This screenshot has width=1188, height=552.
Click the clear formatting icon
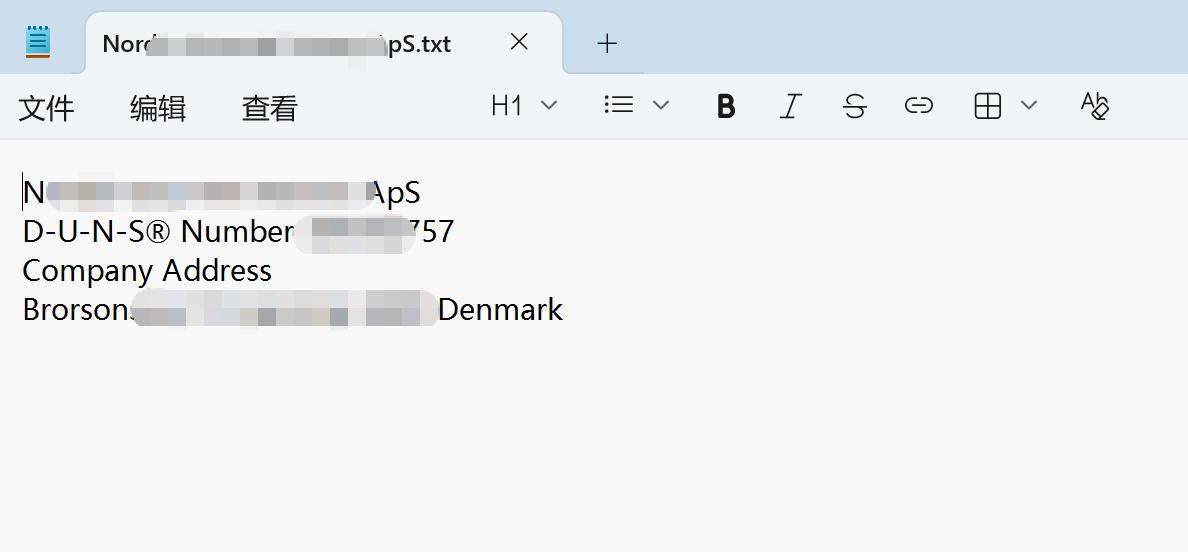tap(1095, 106)
